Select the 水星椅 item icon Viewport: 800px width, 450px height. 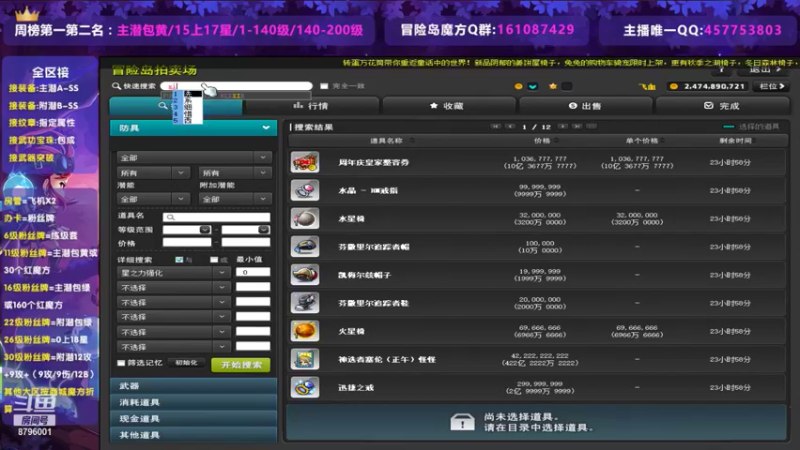pyautogui.click(x=305, y=218)
